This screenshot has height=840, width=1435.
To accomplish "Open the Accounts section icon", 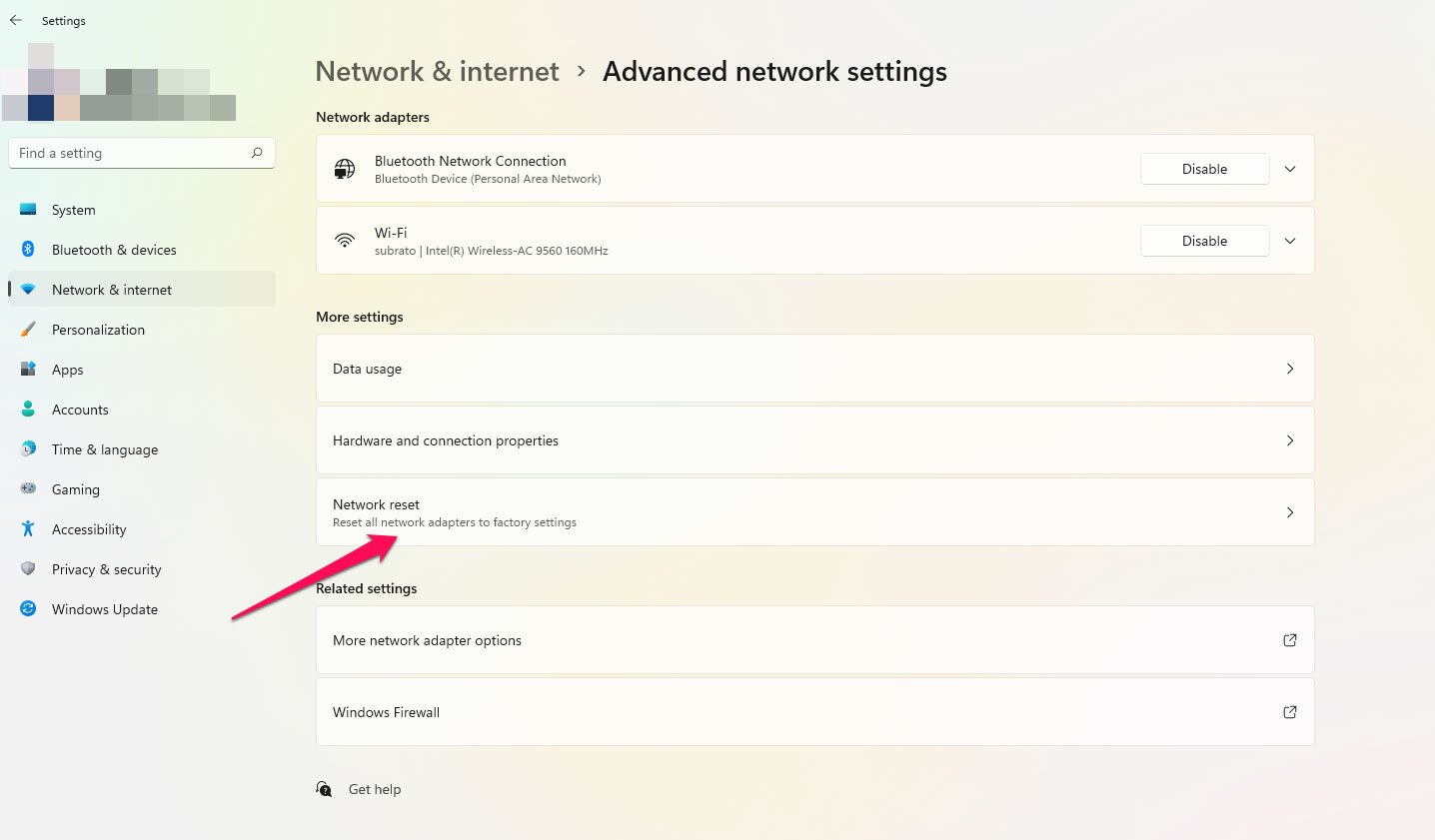I will [x=28, y=410].
